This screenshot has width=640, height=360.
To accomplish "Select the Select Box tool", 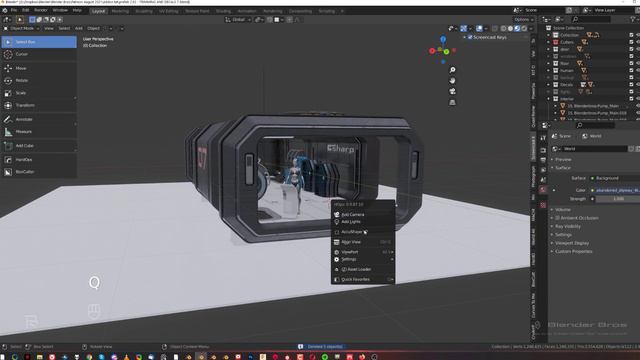I will pos(39,42).
